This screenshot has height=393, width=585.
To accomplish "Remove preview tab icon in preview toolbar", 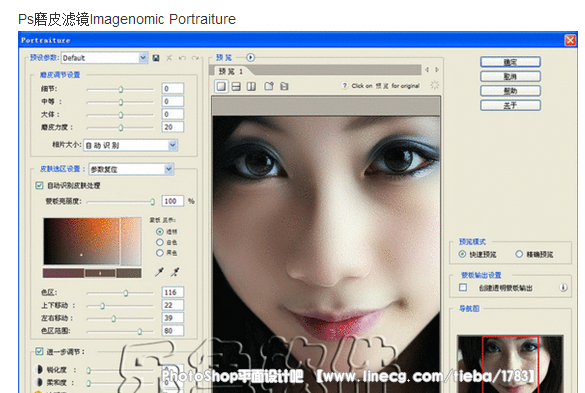I will pos(284,86).
